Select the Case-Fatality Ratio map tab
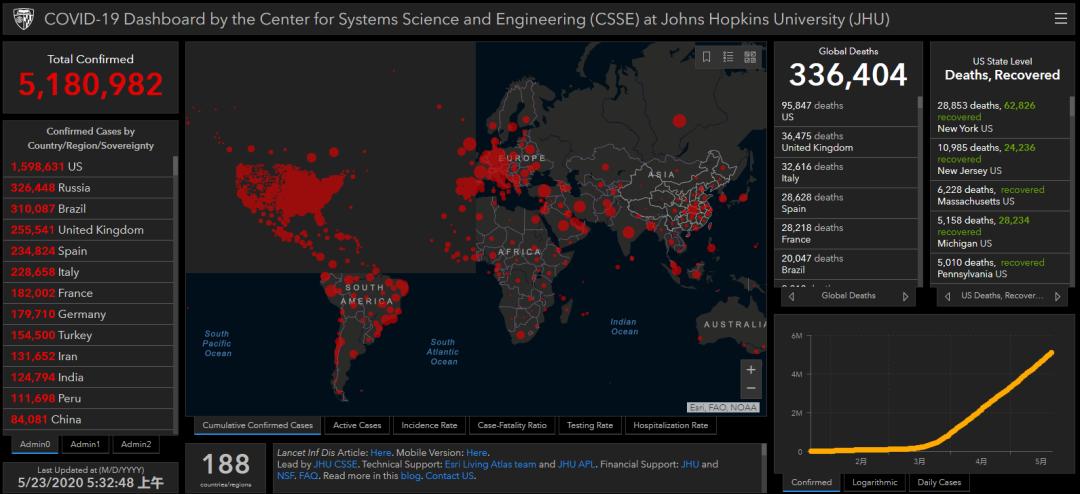This screenshot has width=1080, height=494. [x=512, y=425]
